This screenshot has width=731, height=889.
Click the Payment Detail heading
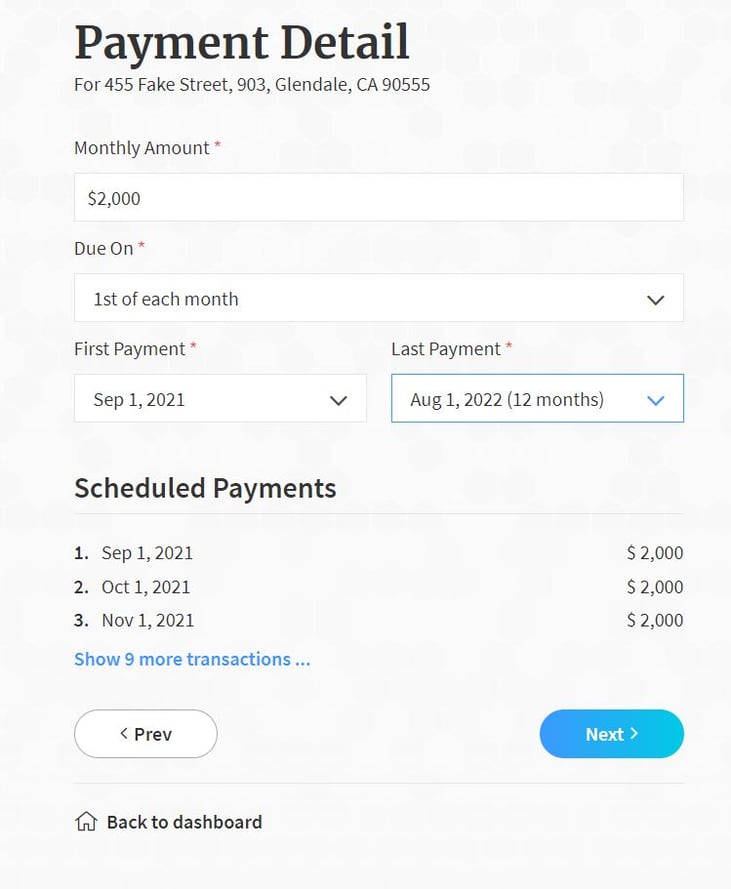pos(241,42)
